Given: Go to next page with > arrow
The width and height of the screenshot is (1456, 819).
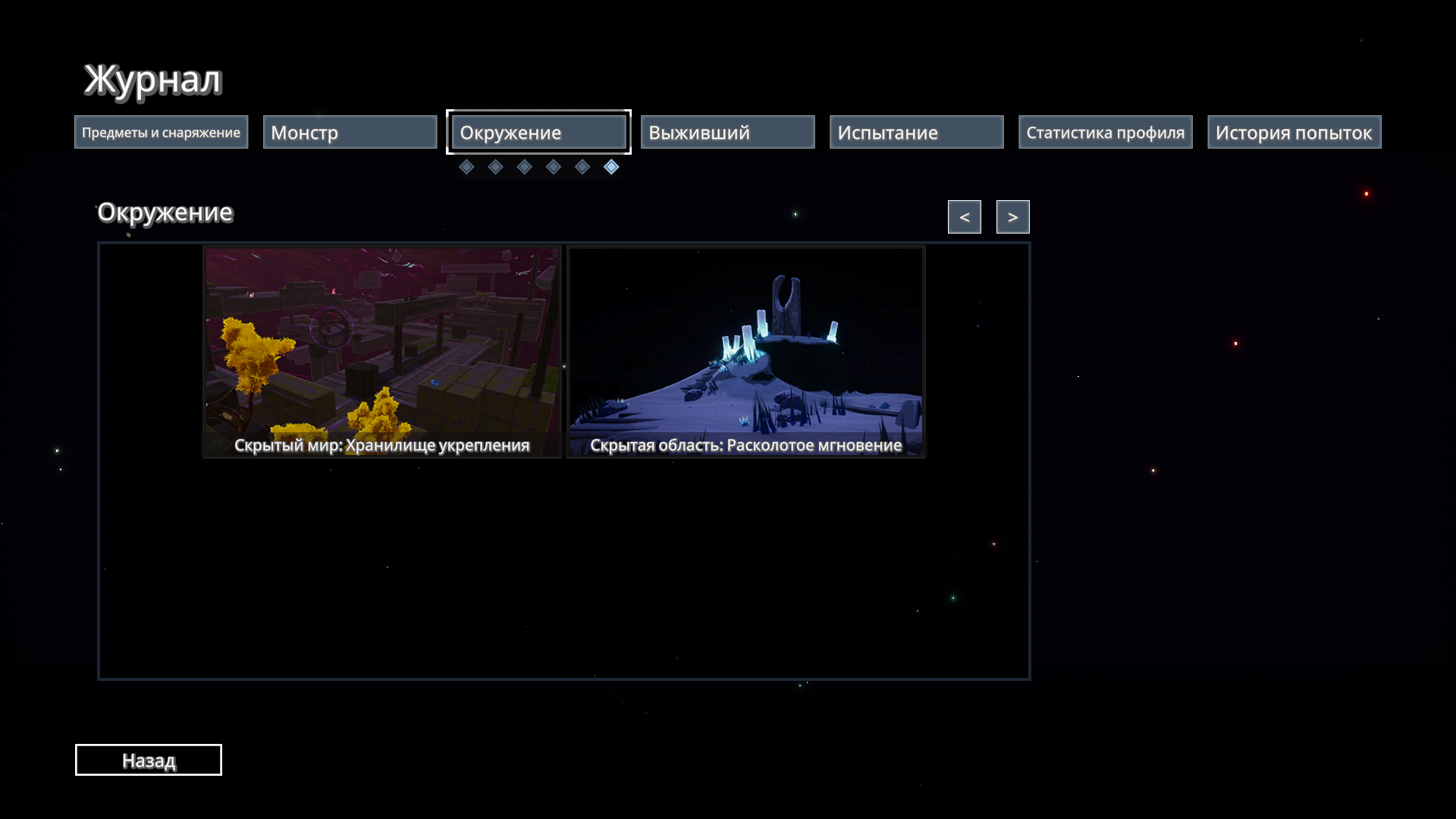Looking at the screenshot, I should [x=1012, y=217].
